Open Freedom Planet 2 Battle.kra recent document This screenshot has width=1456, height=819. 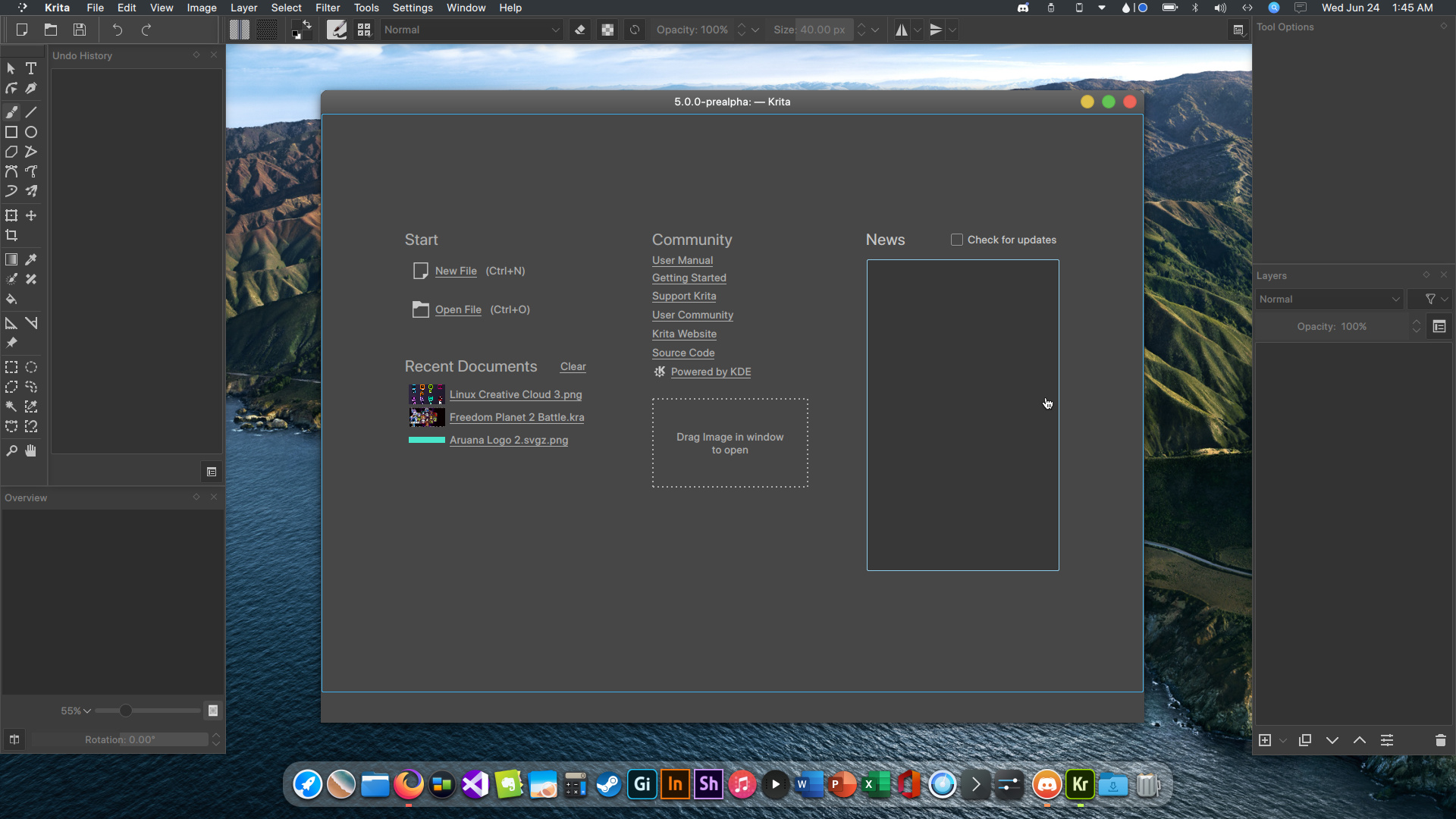516,418
